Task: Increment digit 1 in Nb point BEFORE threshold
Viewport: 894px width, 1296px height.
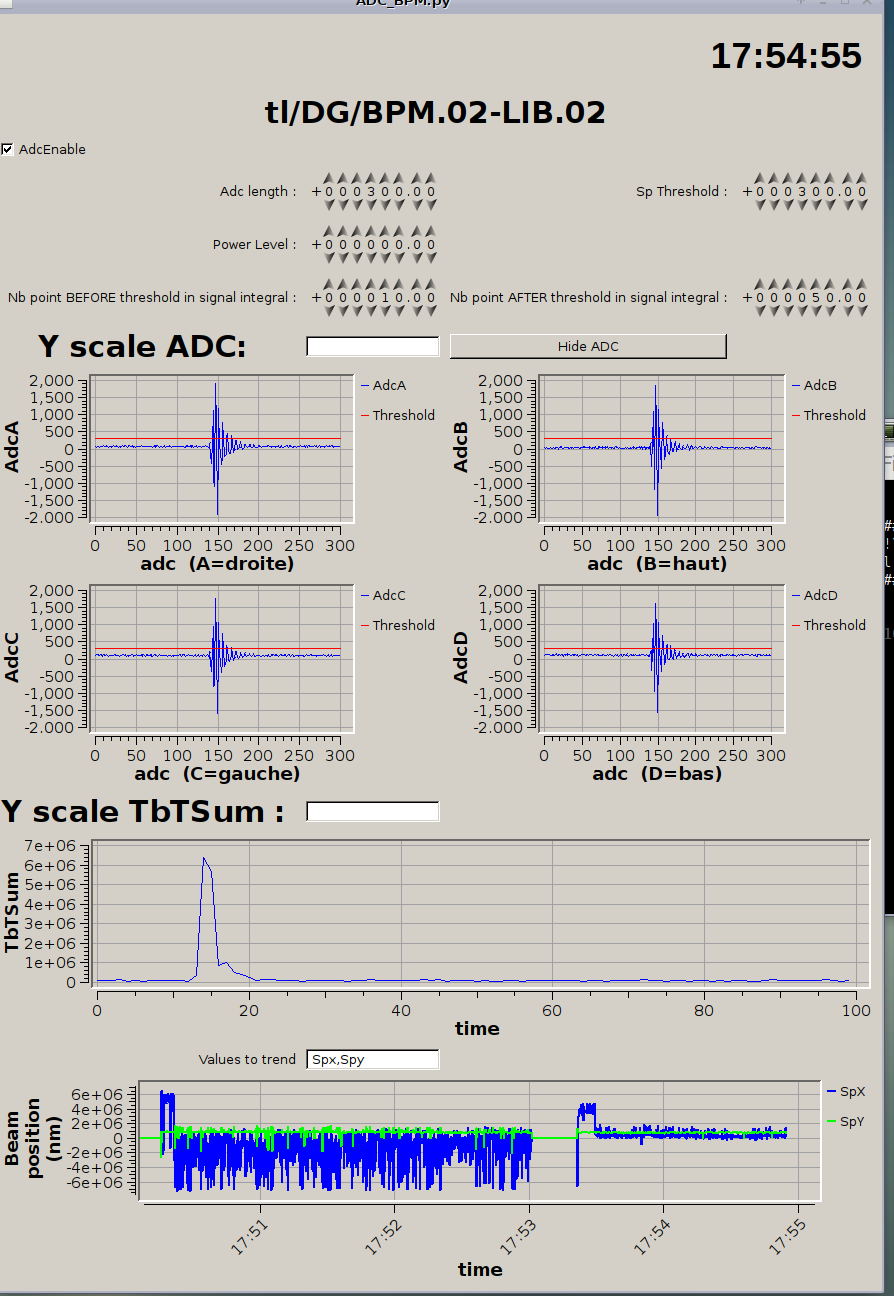Action: point(385,283)
